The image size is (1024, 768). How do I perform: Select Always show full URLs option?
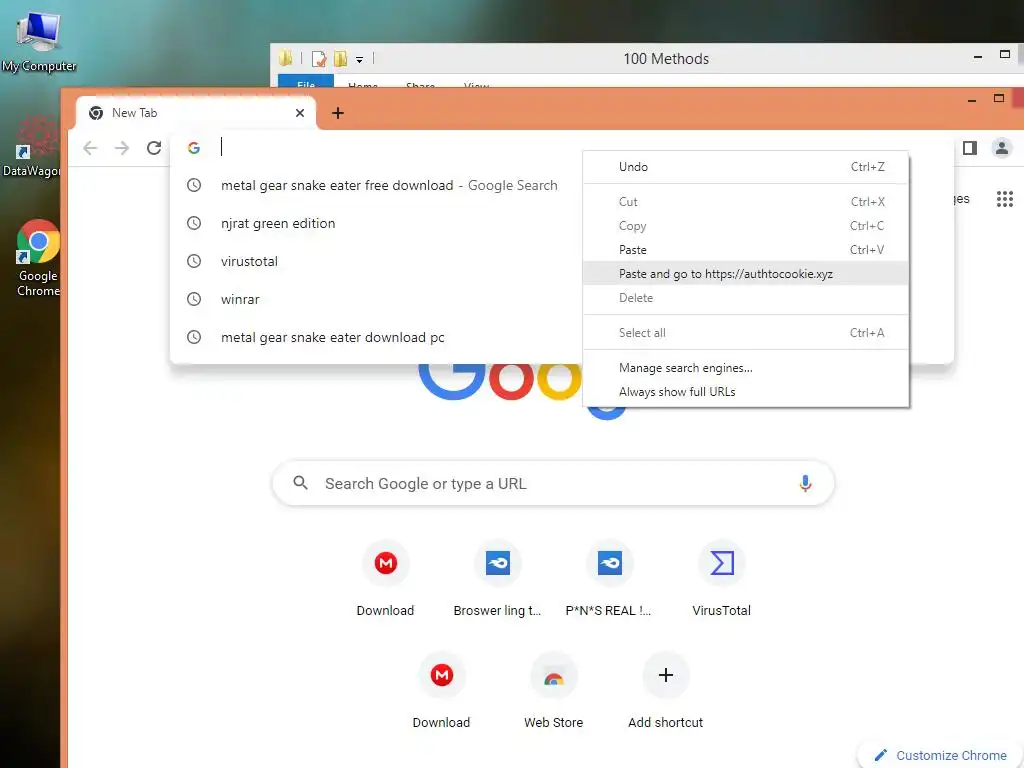(x=745, y=392)
